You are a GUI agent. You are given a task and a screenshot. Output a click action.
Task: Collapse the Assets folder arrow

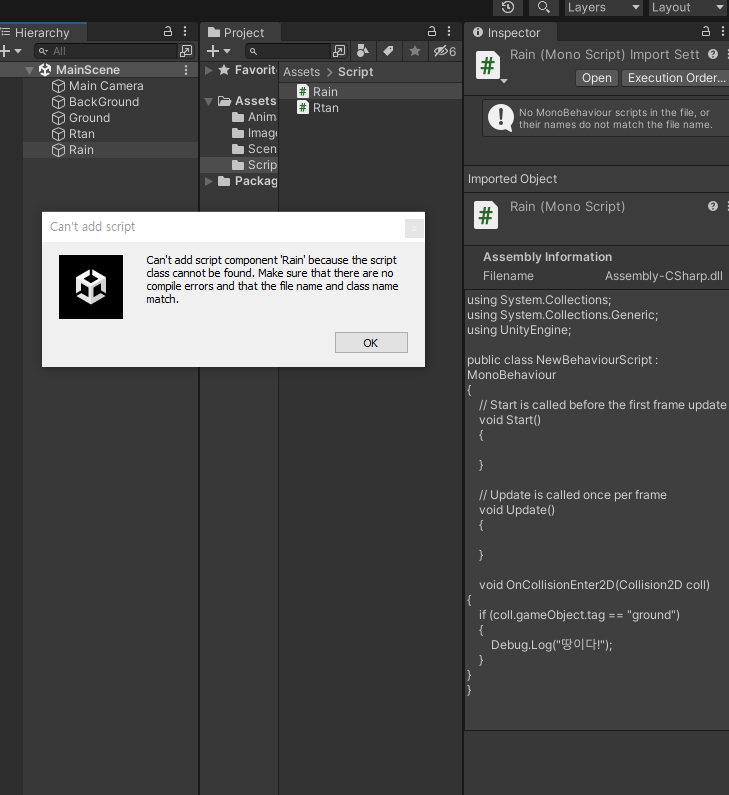click(208, 101)
